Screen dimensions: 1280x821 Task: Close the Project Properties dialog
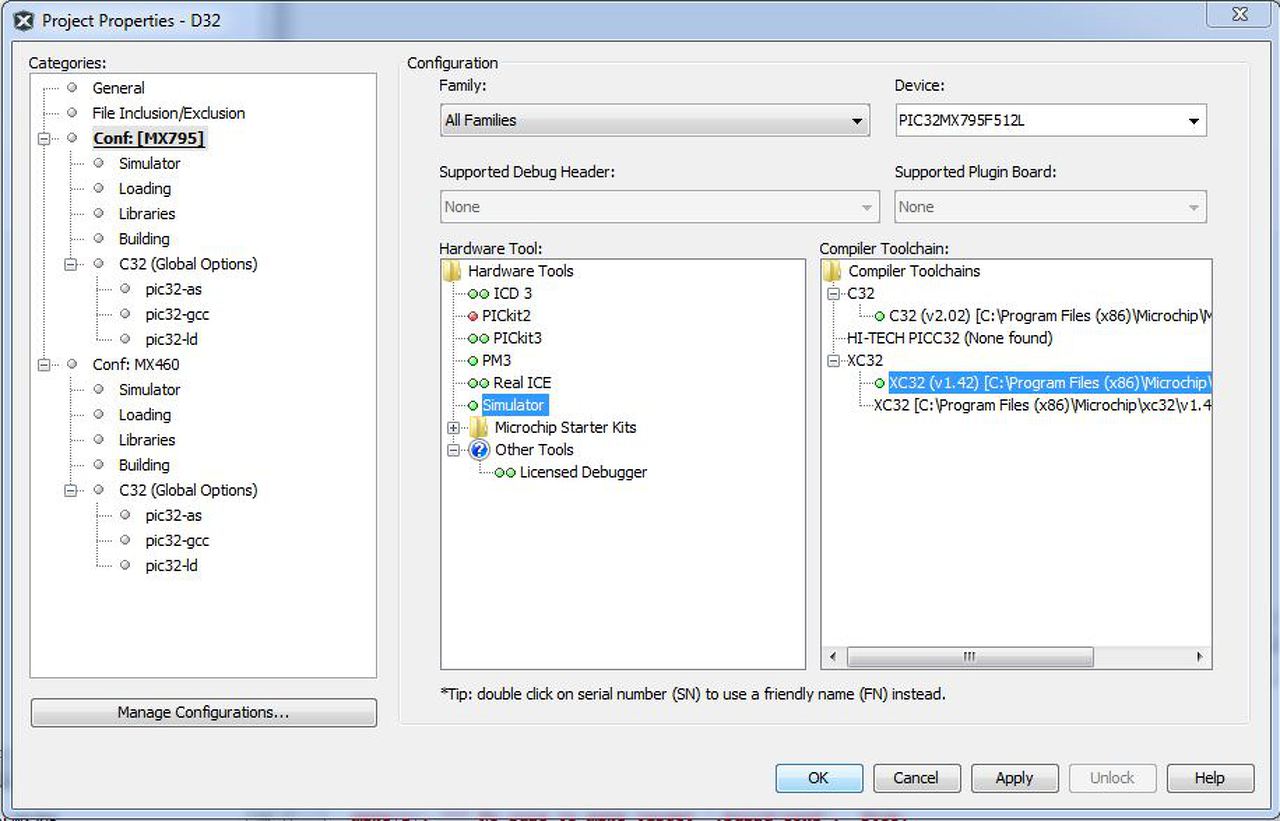pos(1240,14)
